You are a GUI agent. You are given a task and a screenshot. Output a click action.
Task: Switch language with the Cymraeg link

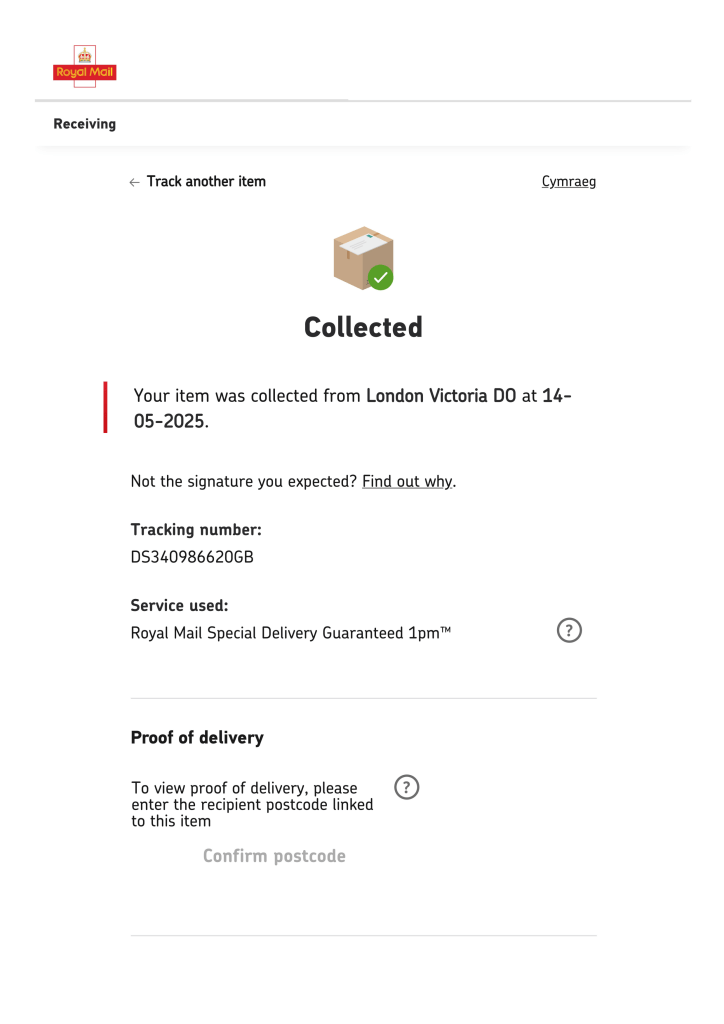coord(568,182)
